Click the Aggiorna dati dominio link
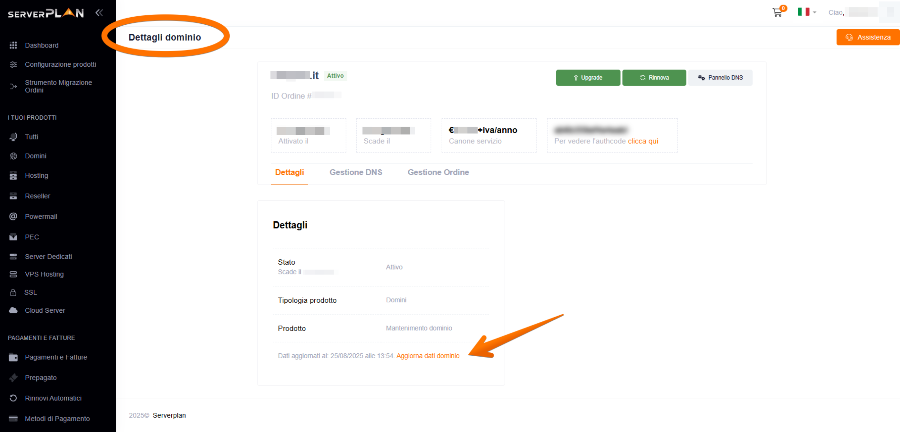Screen dimensions: 900x432 (x=428, y=356)
